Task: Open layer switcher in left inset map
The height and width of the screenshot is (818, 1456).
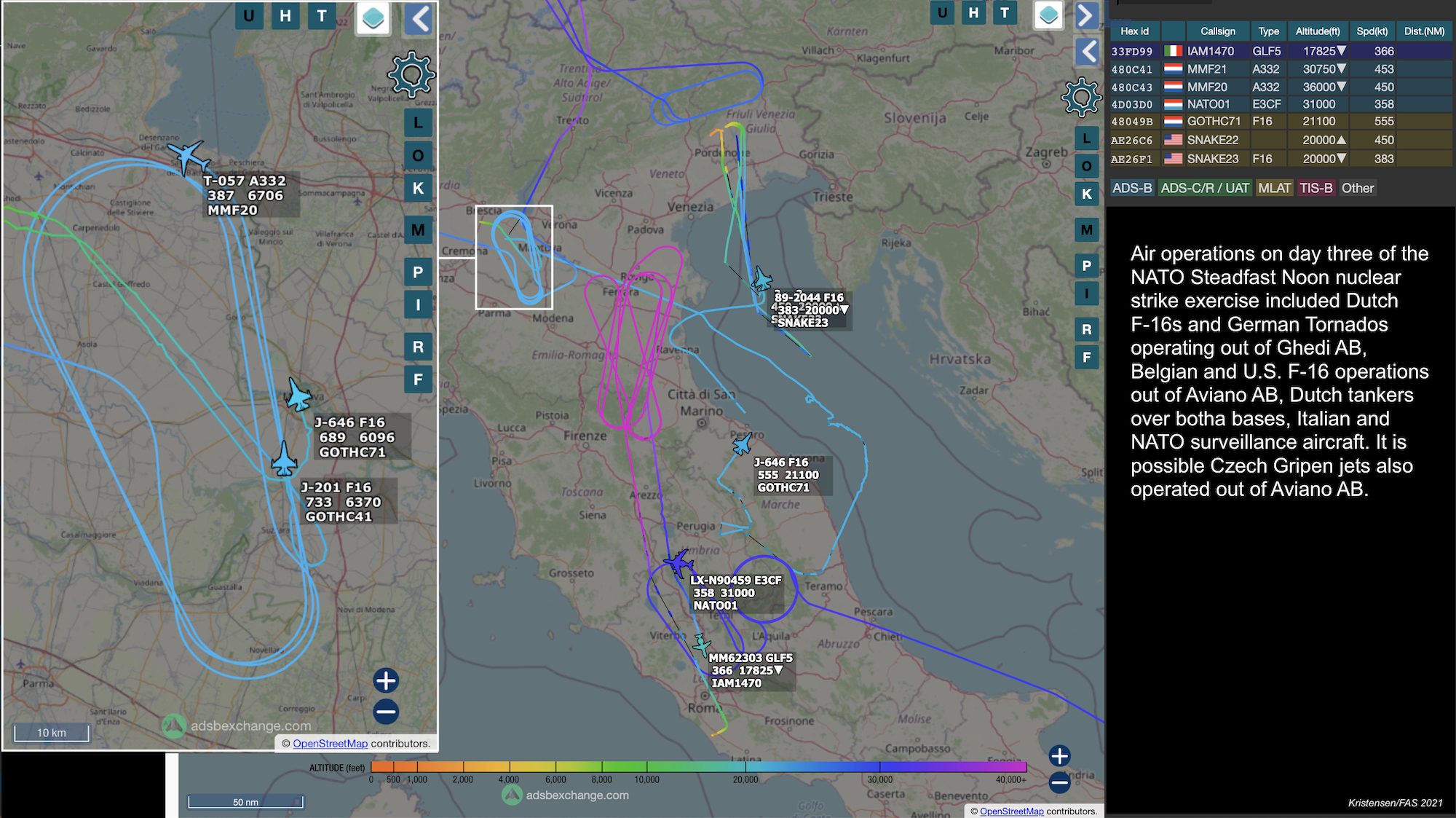Action: pos(373,18)
